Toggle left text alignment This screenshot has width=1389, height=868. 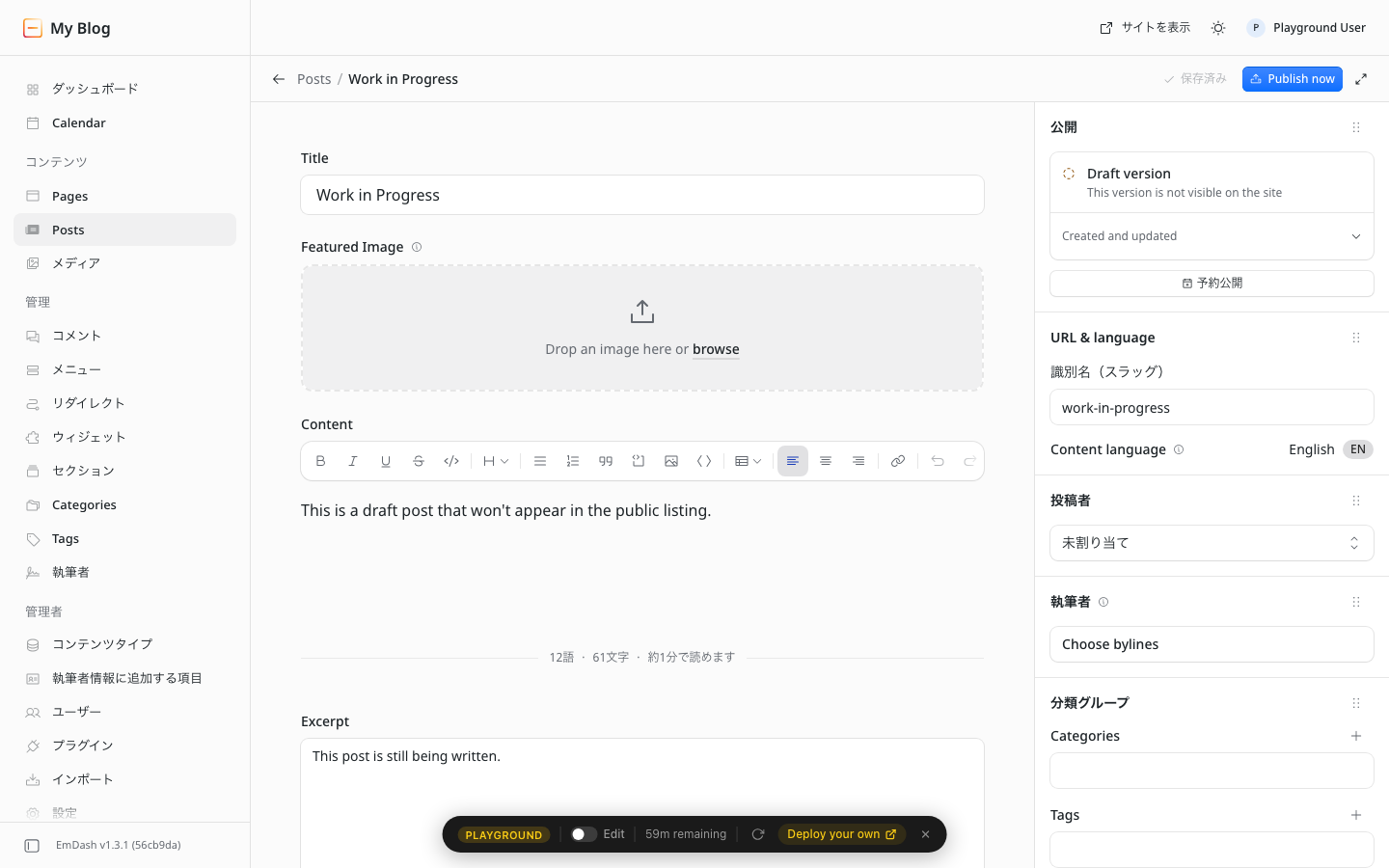click(x=793, y=461)
